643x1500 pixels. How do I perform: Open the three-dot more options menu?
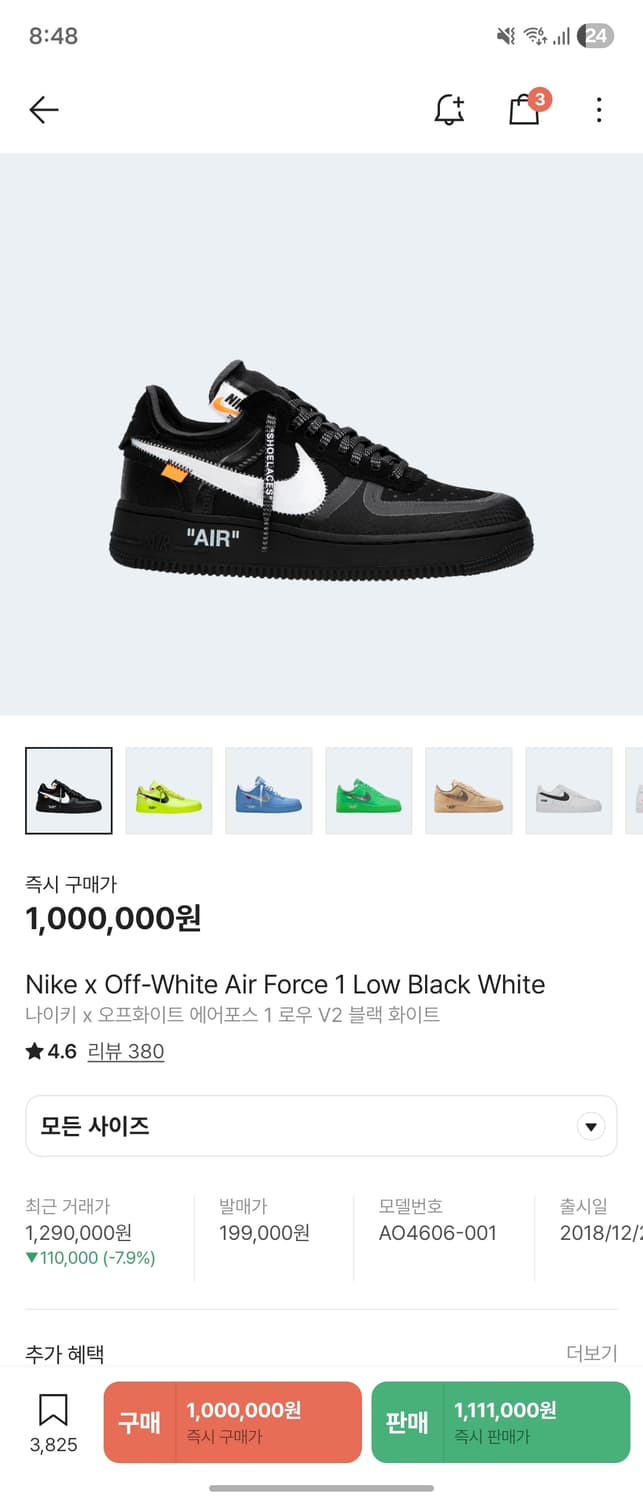(599, 110)
